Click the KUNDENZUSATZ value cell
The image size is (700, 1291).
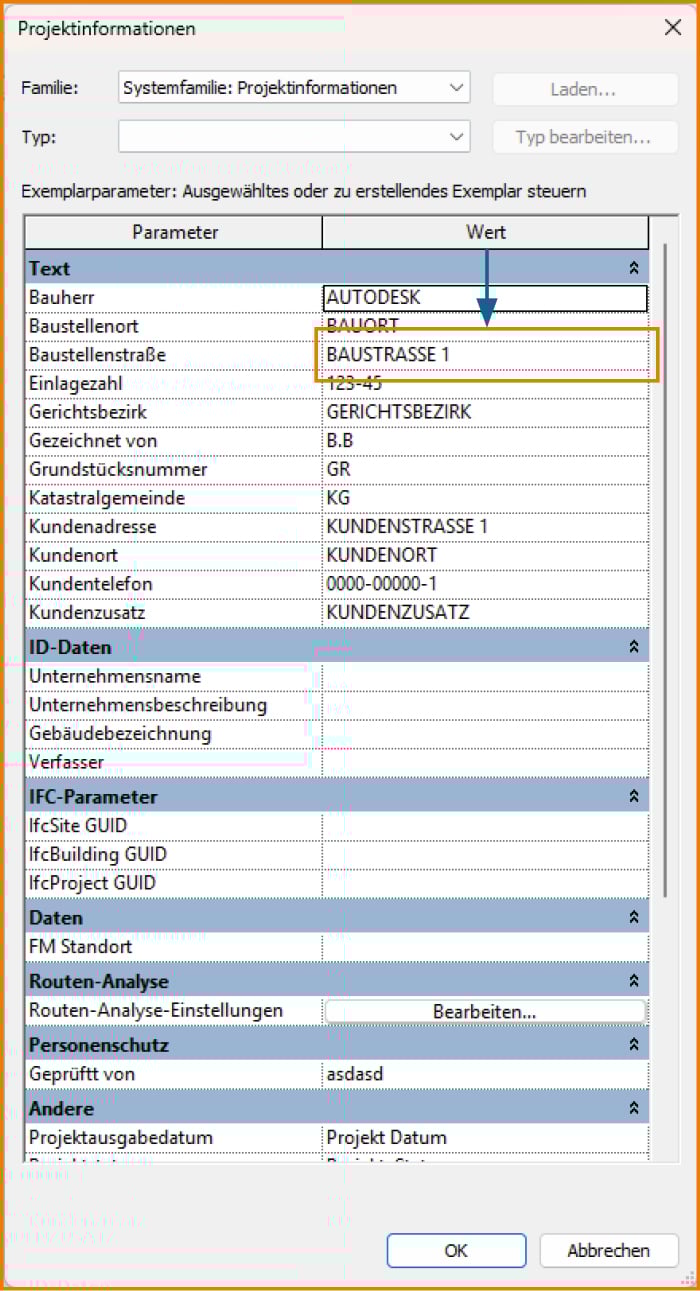tap(485, 611)
